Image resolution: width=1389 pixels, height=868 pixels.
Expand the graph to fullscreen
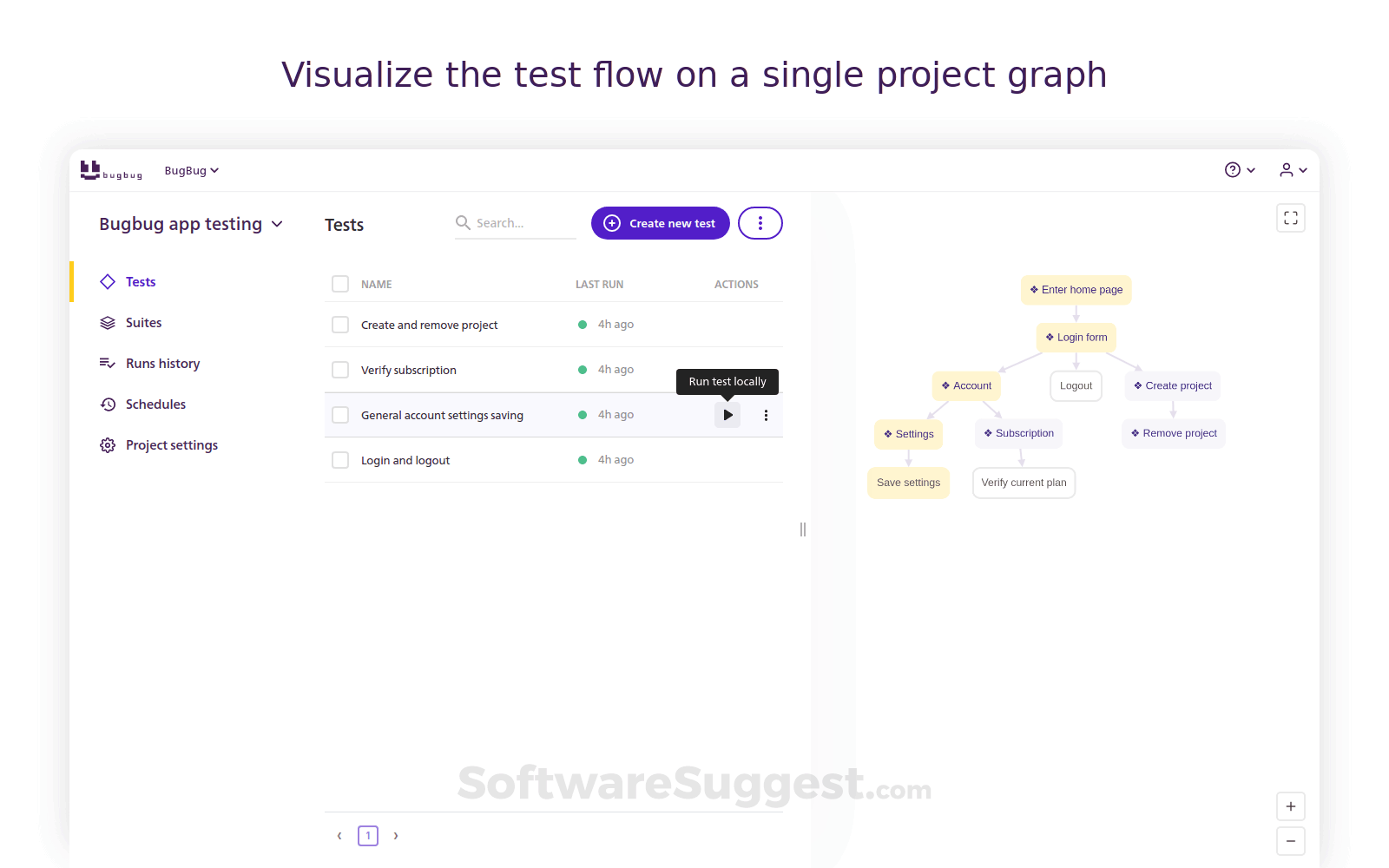[1290, 218]
